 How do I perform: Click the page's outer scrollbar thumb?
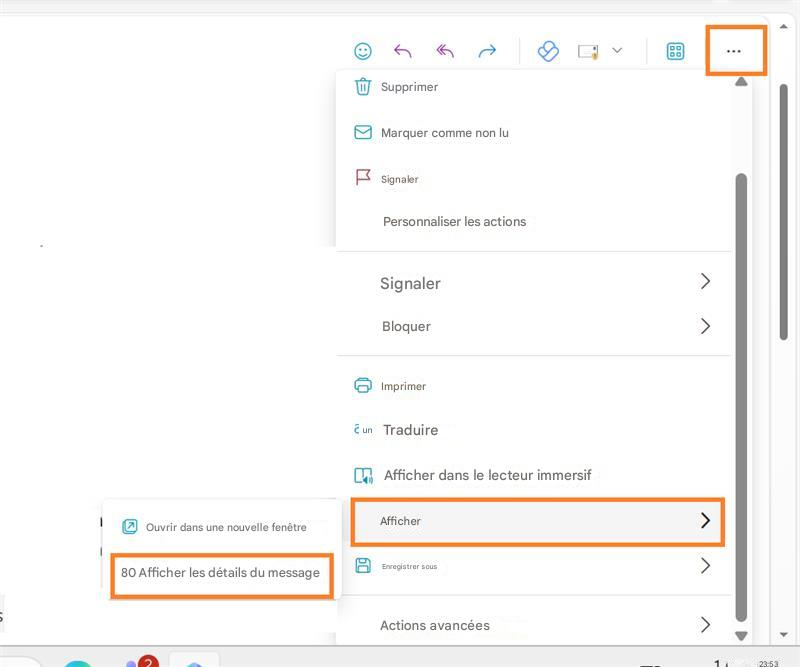point(784,212)
